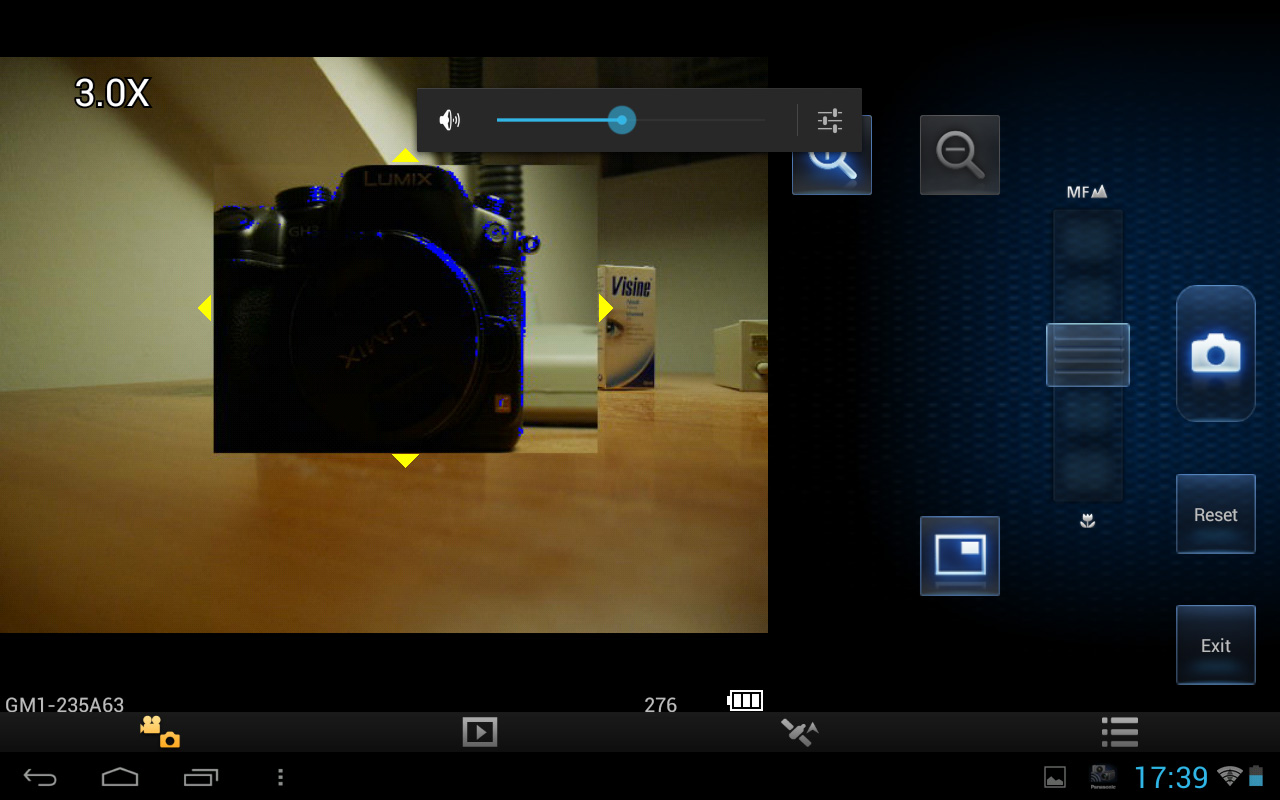Open the volume equalizer settings icon
The width and height of the screenshot is (1280, 800).
click(x=830, y=121)
